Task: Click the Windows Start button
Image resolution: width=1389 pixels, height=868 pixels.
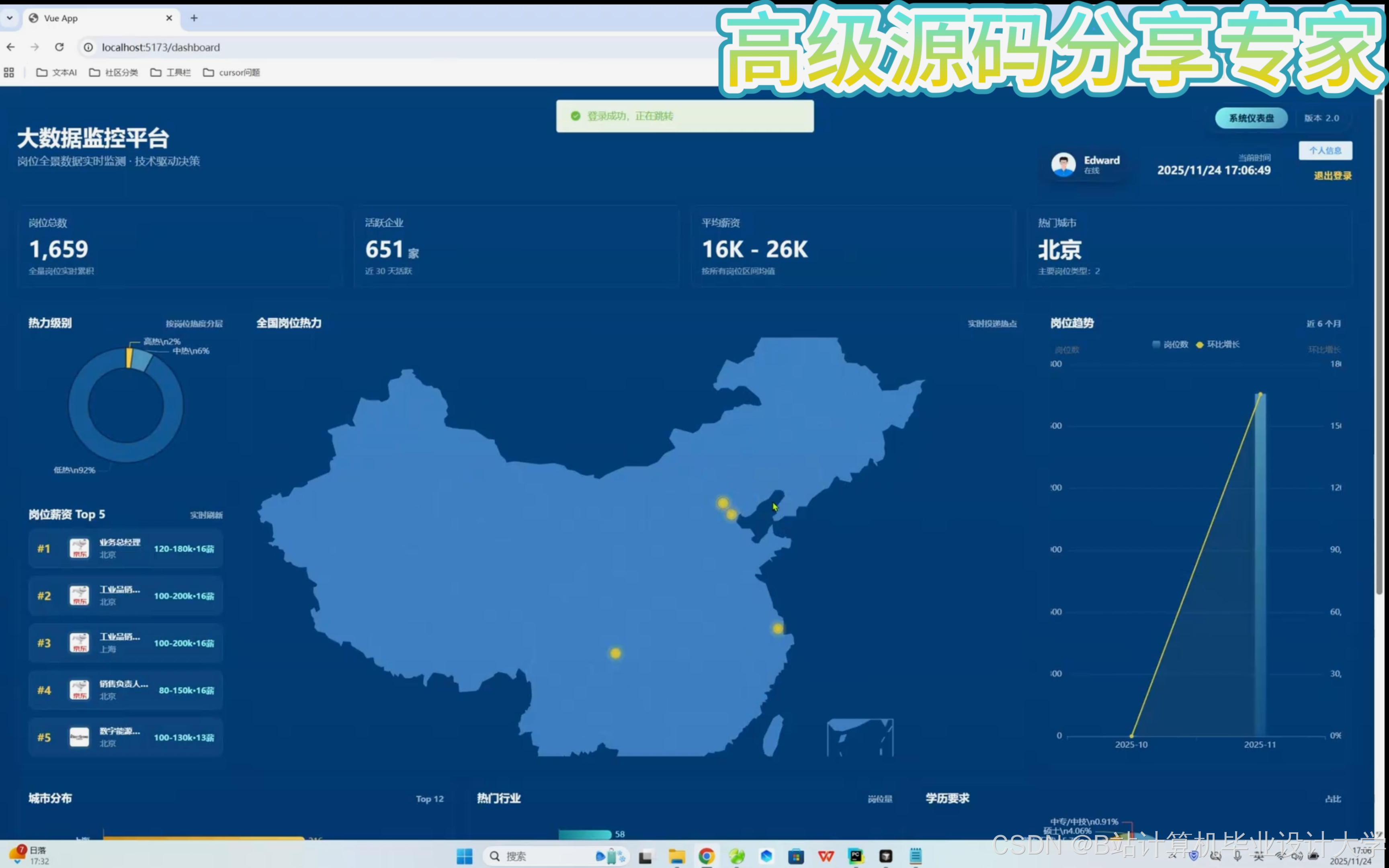Action: click(x=464, y=856)
